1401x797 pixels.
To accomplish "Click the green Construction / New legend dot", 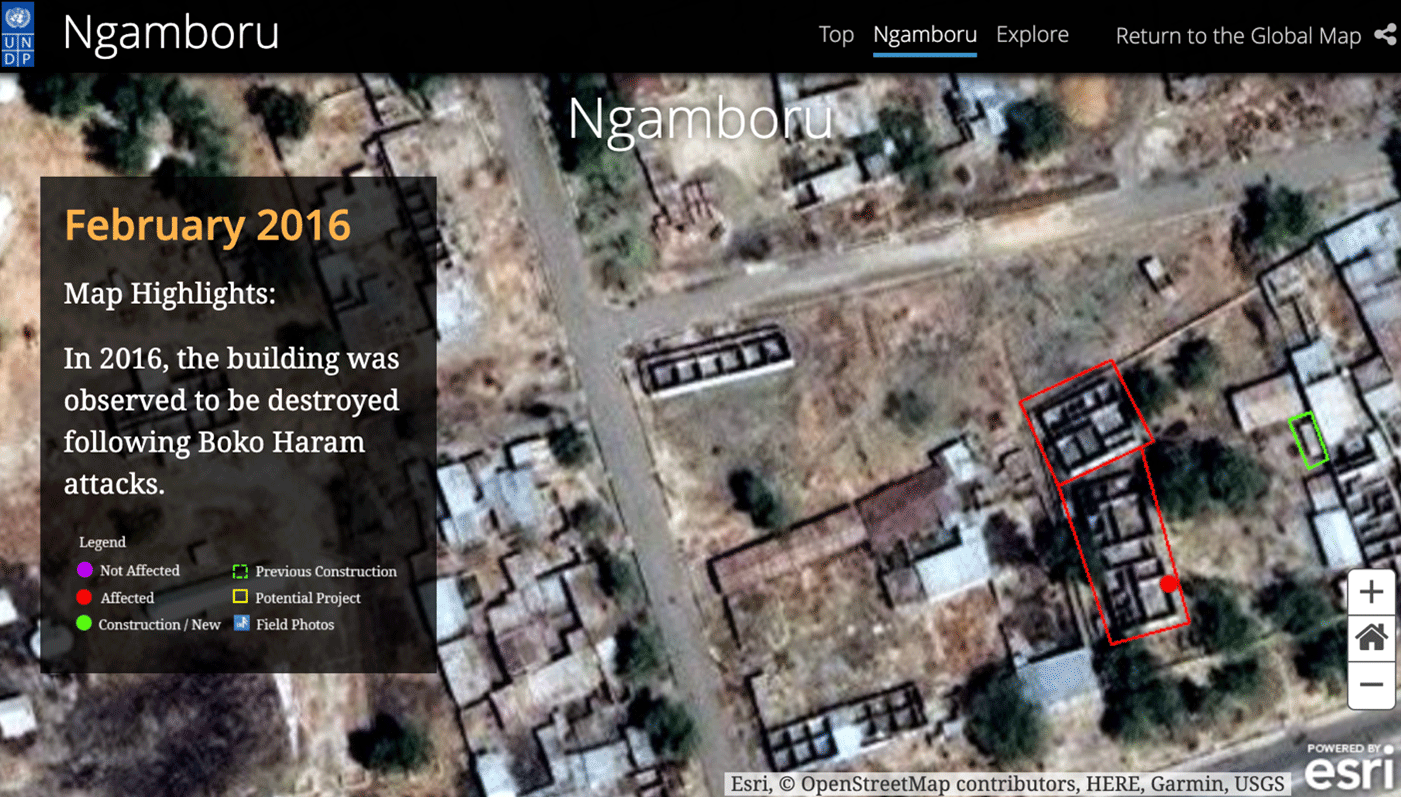I will pos(84,623).
